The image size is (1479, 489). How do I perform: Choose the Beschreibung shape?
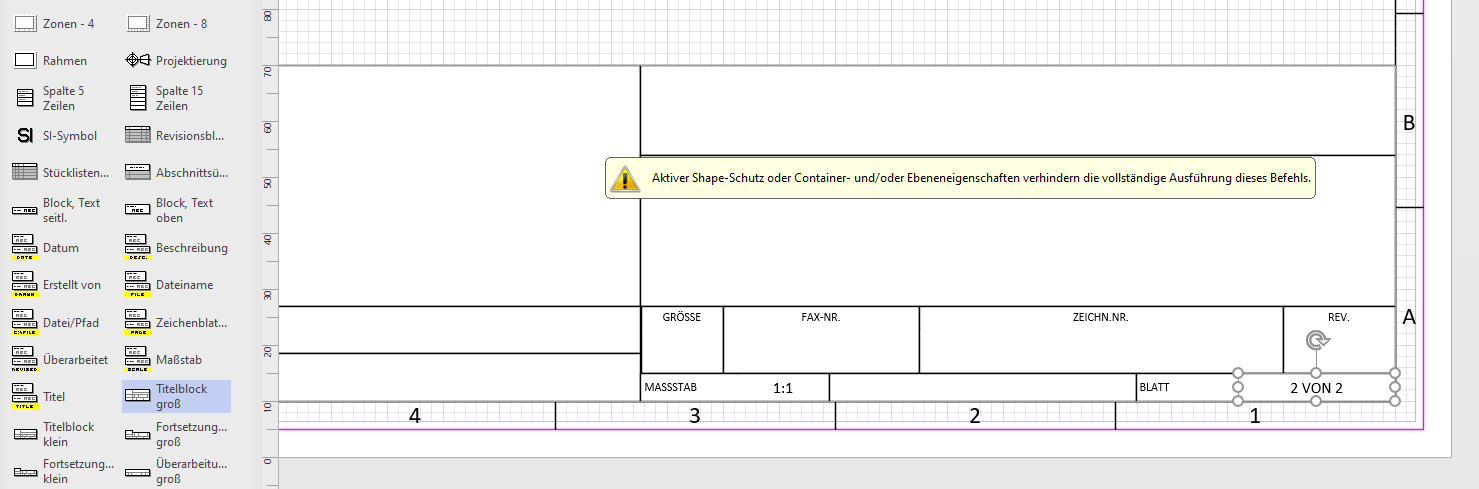coord(176,248)
